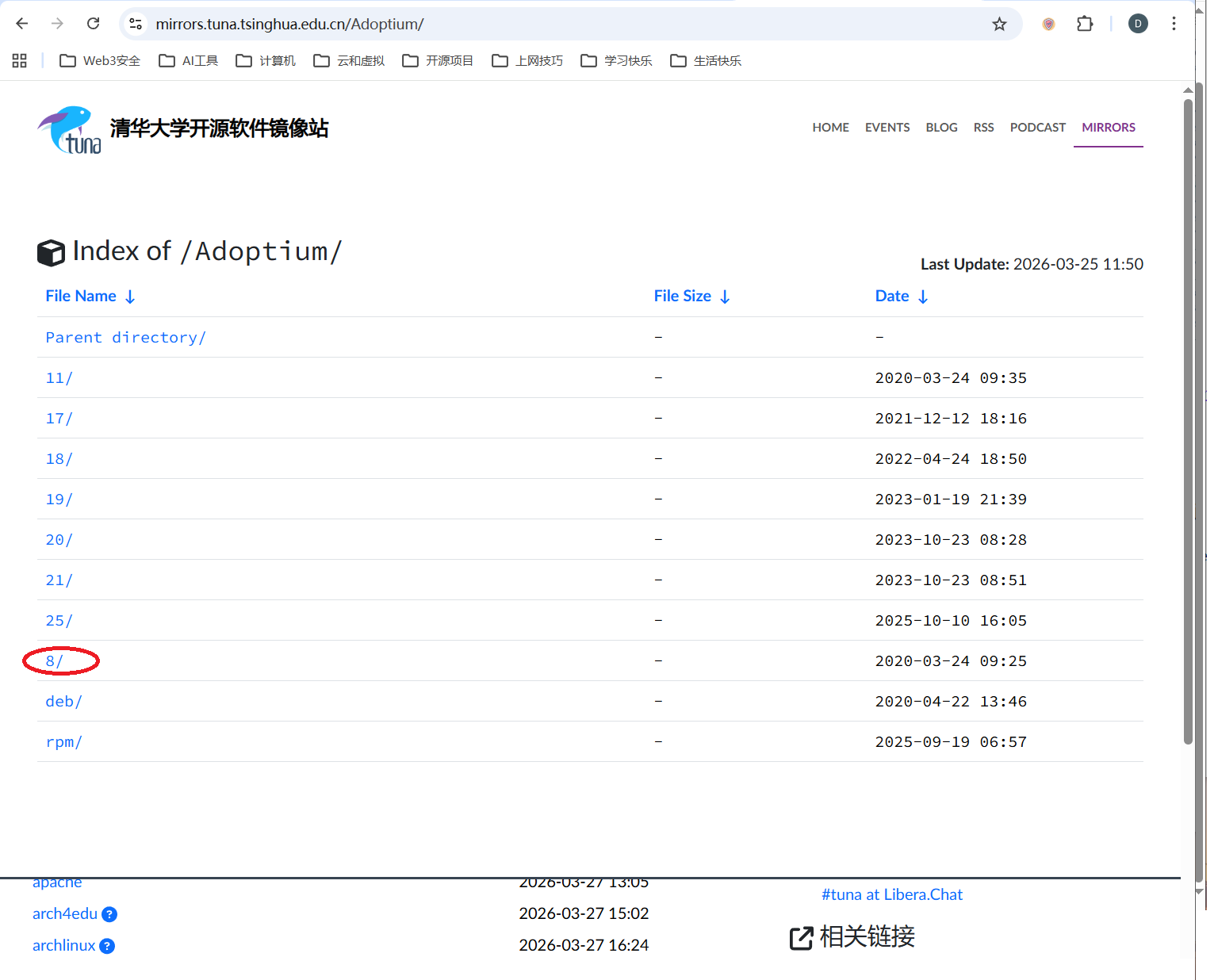The width and height of the screenshot is (1218, 980).
Task: Open the Chrome three-dot menu
Action: click(1174, 24)
